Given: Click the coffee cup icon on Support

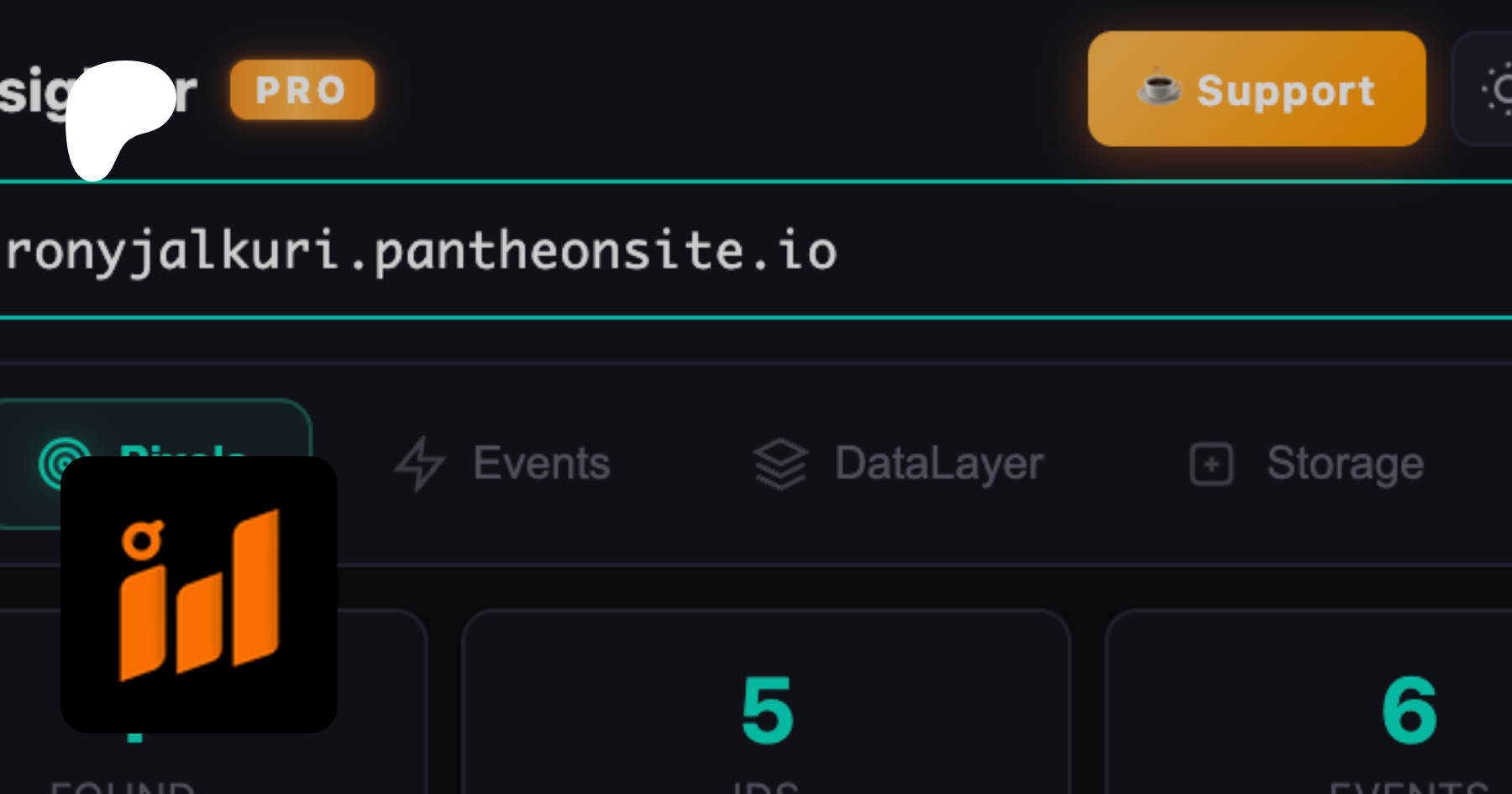Looking at the screenshot, I should click(x=1158, y=87).
